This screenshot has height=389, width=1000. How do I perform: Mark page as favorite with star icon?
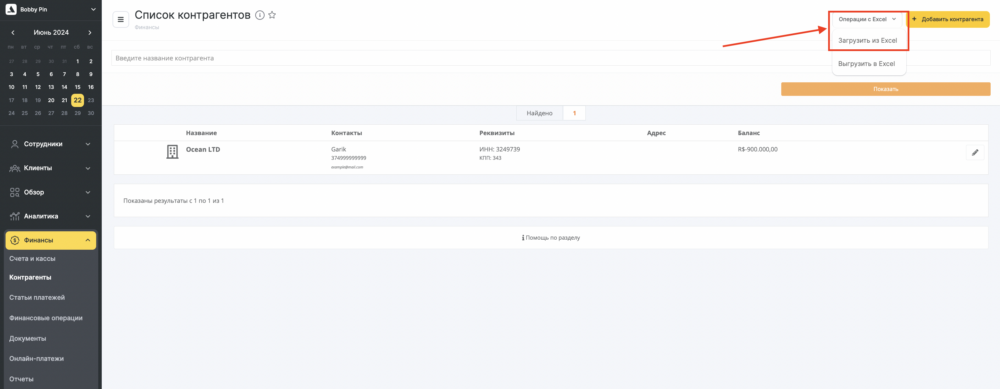[272, 15]
